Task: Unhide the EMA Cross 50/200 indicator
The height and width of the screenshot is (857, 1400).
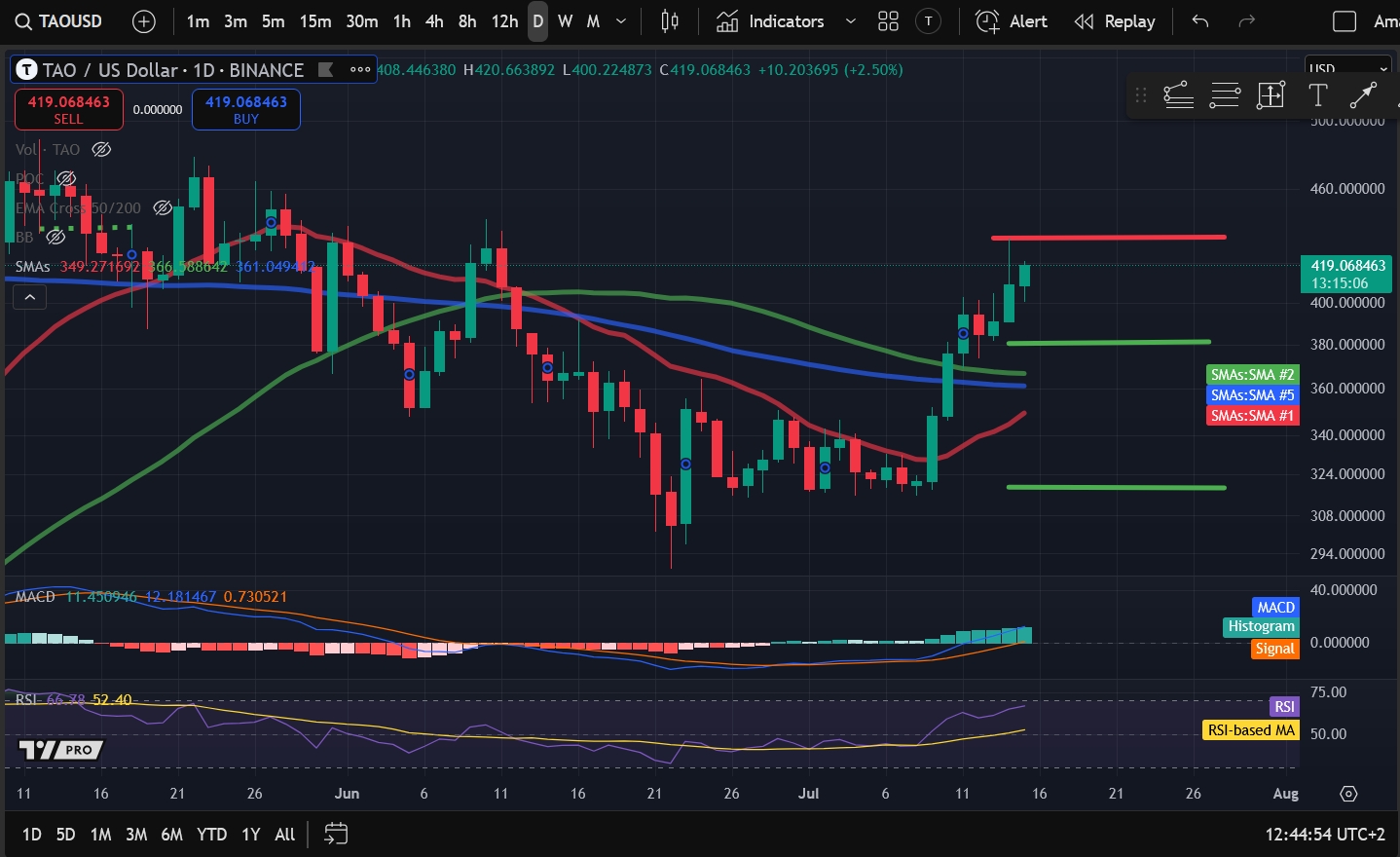Action: (163, 207)
